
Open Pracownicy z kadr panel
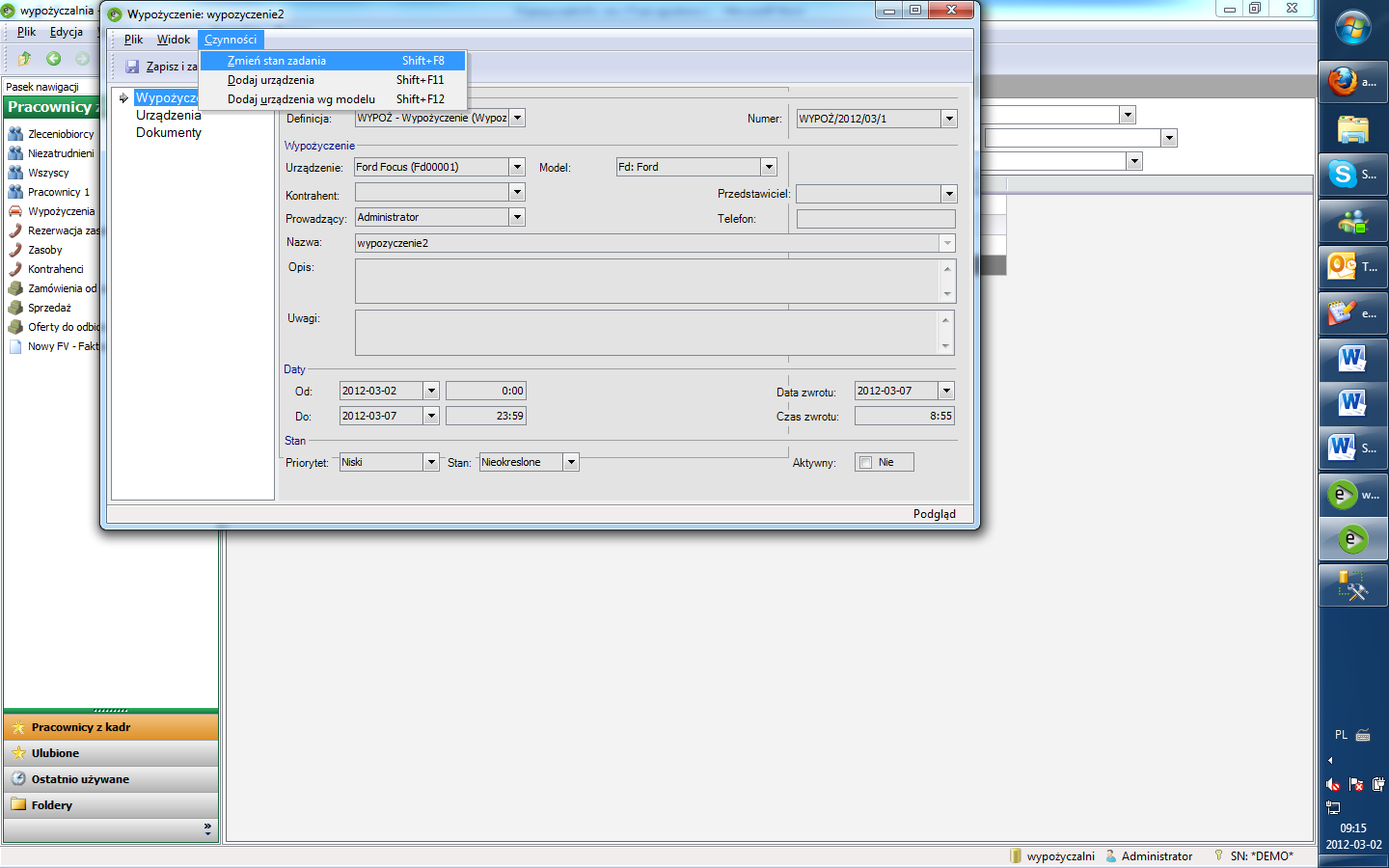[111, 727]
